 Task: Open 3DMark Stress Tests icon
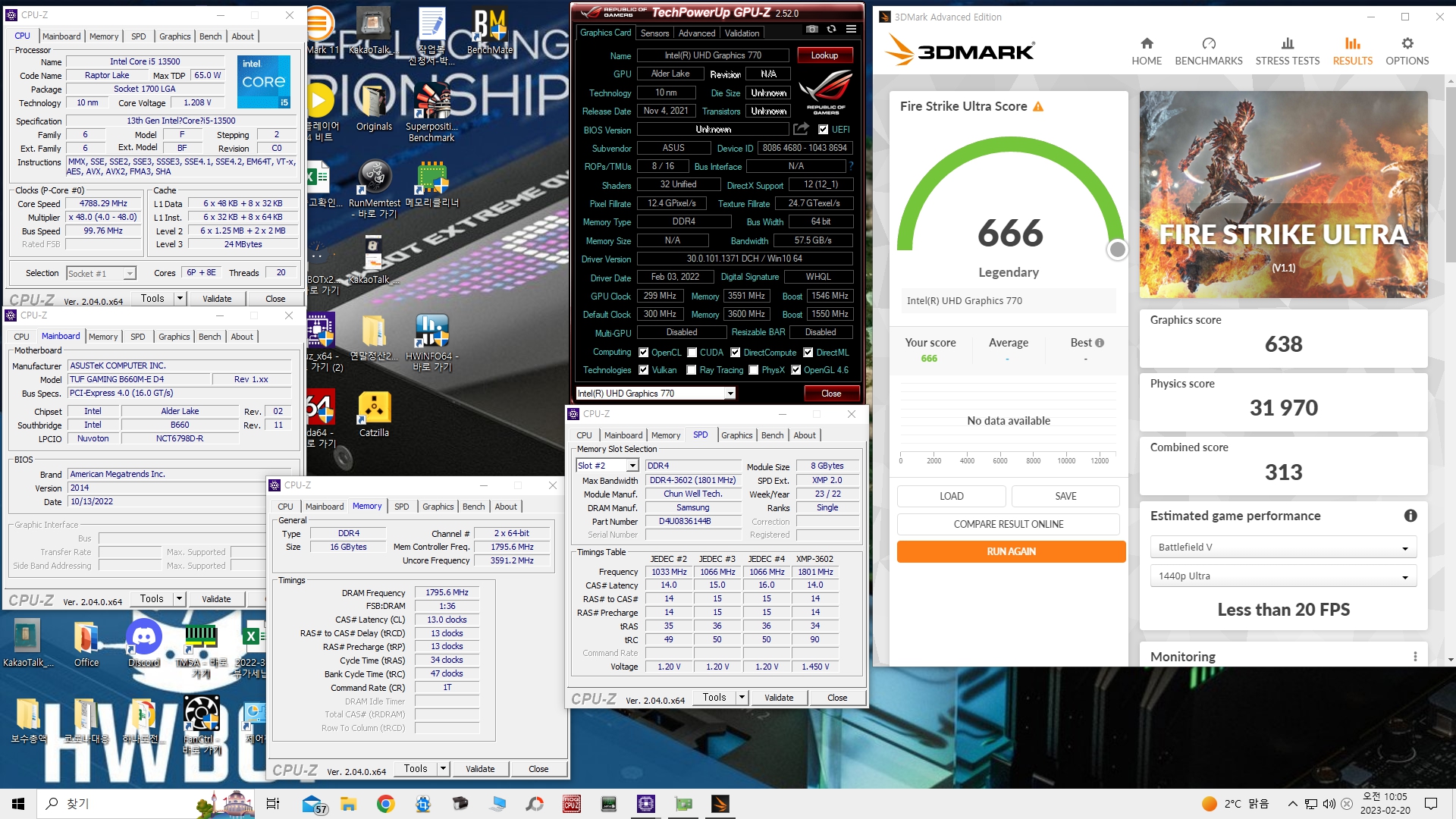coord(1288,44)
